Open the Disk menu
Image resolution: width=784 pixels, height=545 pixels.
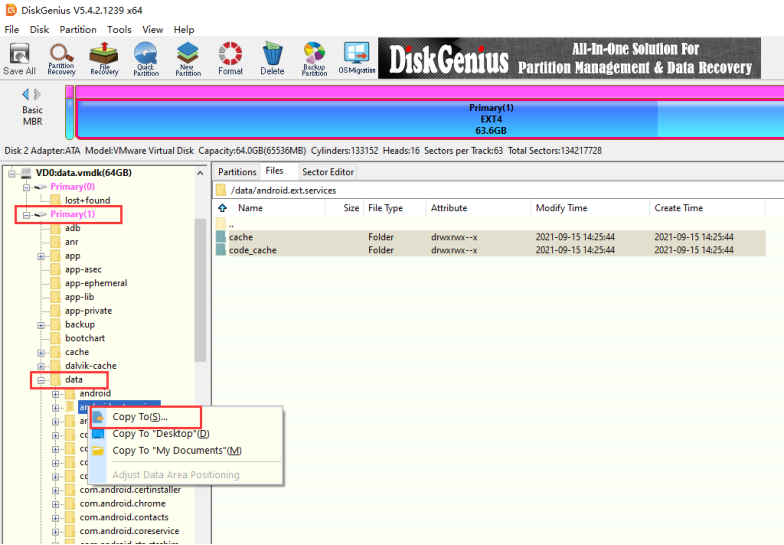pyautogui.click(x=39, y=30)
